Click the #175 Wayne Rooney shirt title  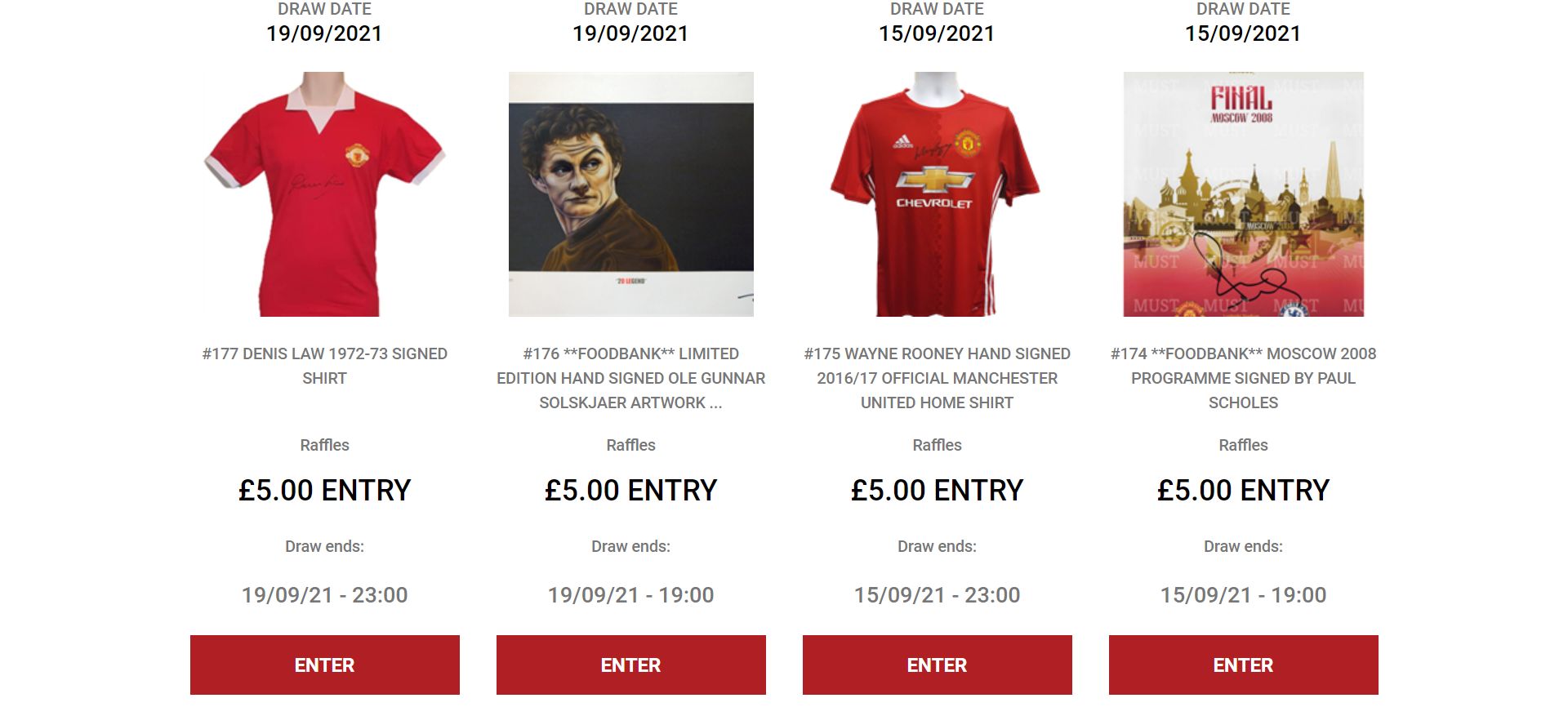coord(937,378)
